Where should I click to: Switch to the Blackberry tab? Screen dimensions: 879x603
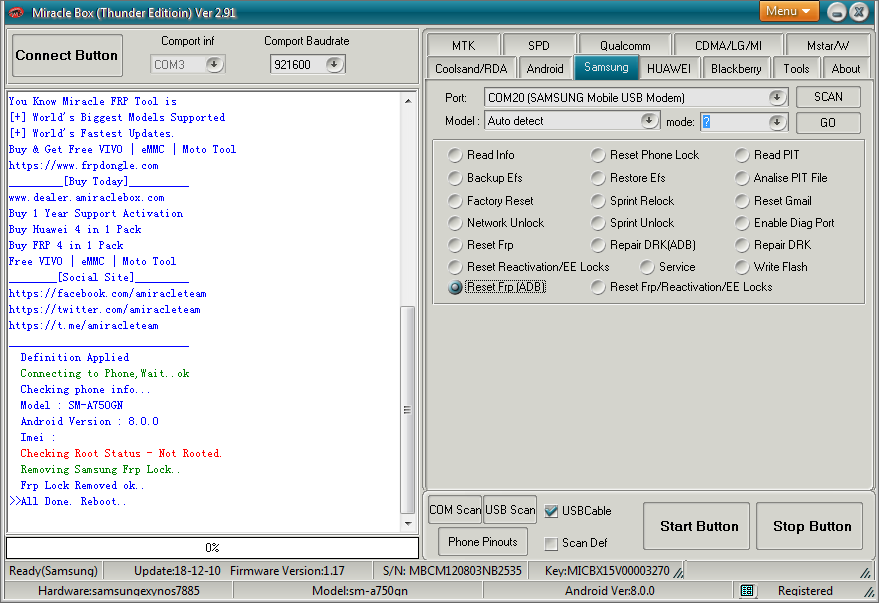point(736,68)
